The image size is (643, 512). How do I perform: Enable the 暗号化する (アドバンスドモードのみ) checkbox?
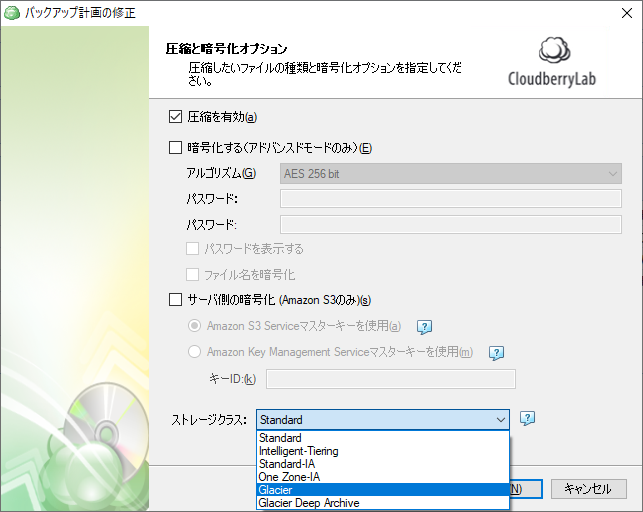pos(176,148)
